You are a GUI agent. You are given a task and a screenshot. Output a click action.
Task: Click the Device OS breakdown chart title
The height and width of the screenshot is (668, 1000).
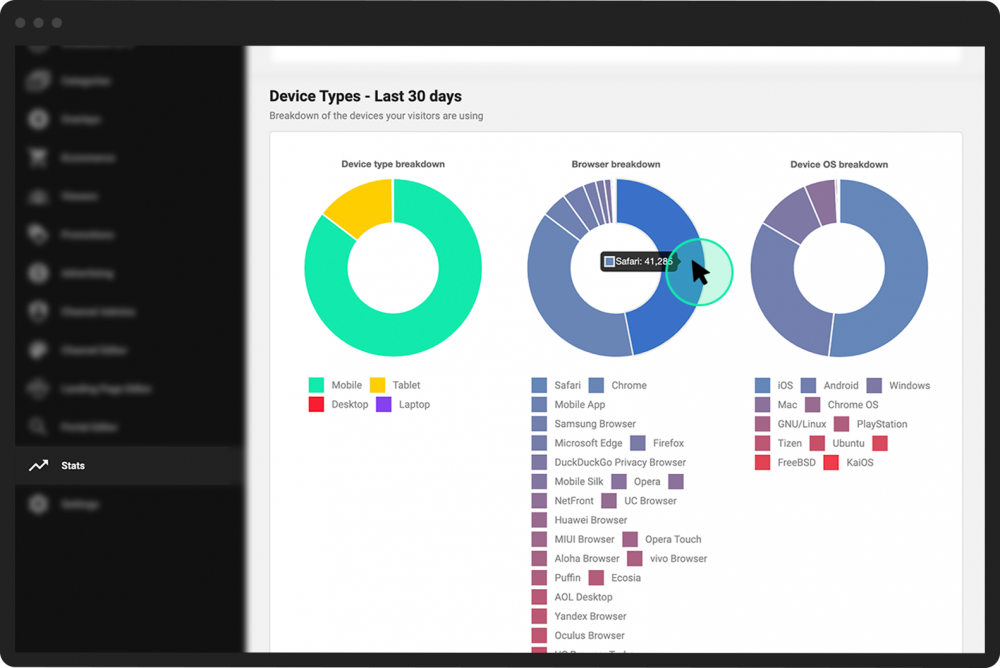click(839, 164)
